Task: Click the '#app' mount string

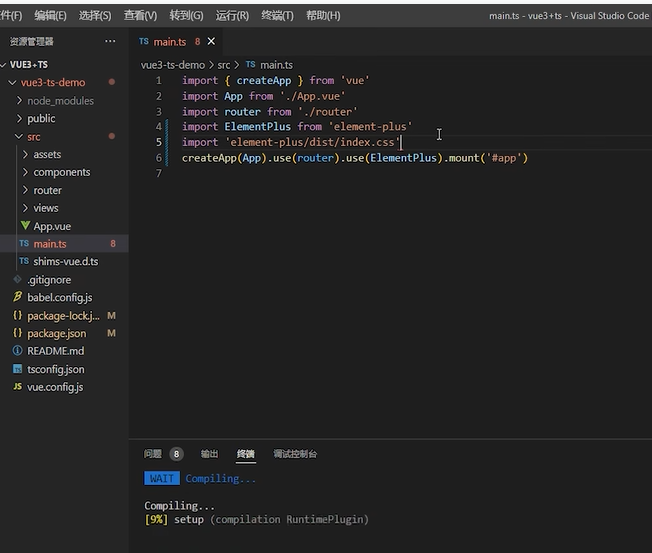Action: pos(504,158)
